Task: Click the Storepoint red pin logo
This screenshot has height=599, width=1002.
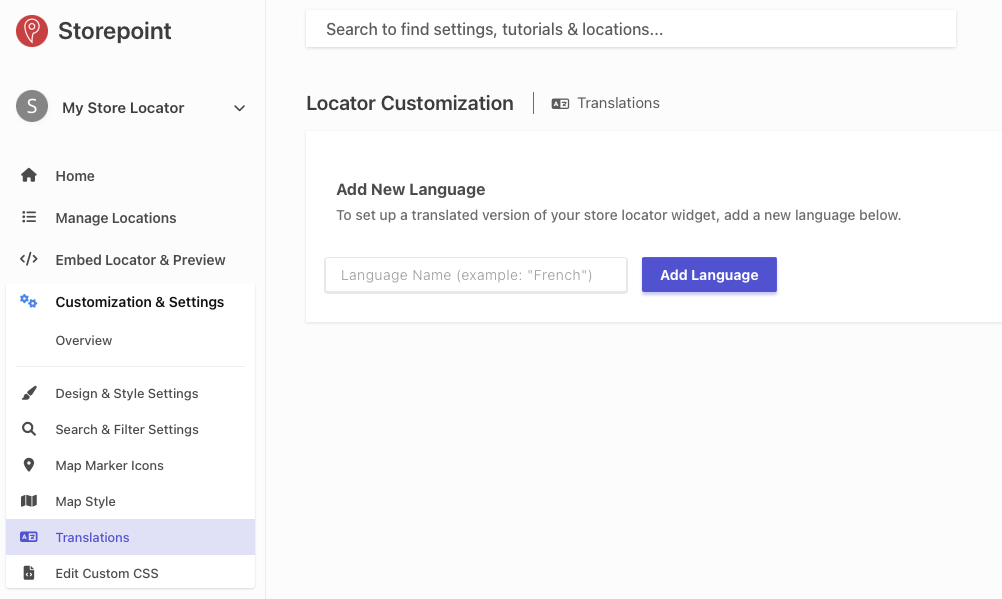Action: (x=32, y=31)
